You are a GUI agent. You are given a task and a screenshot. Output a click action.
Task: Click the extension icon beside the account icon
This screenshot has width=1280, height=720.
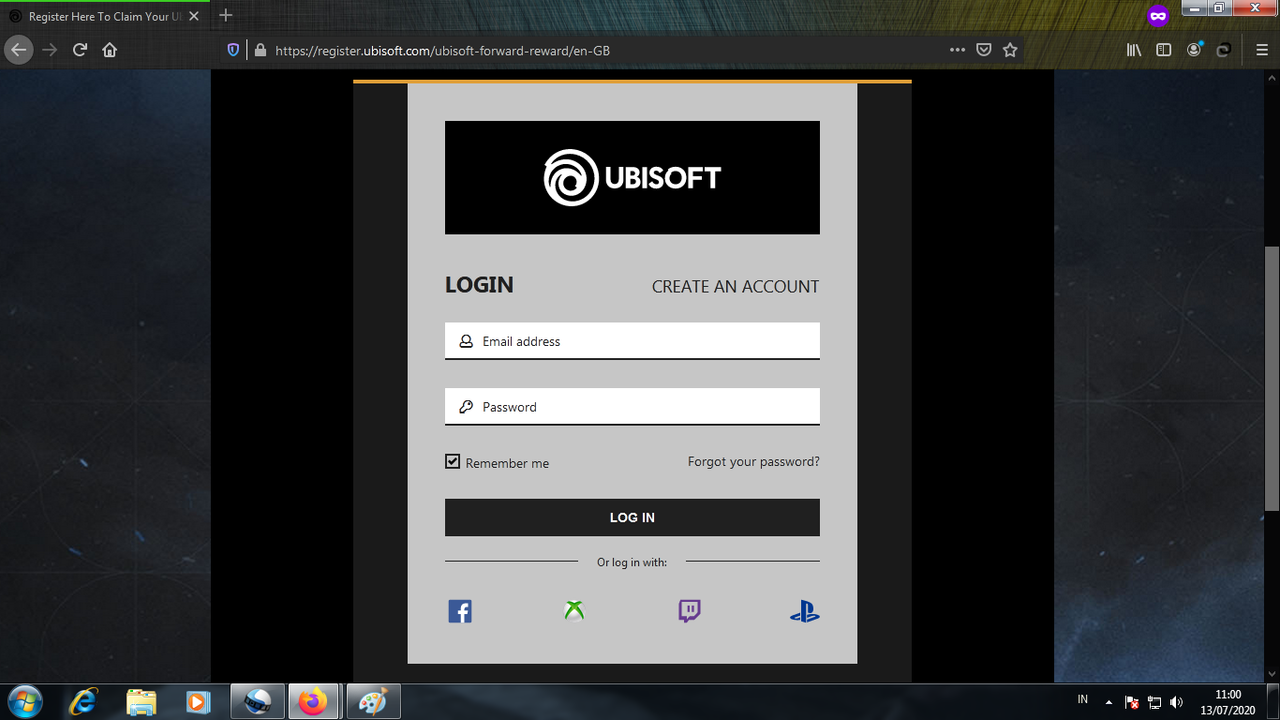pyautogui.click(x=1223, y=50)
